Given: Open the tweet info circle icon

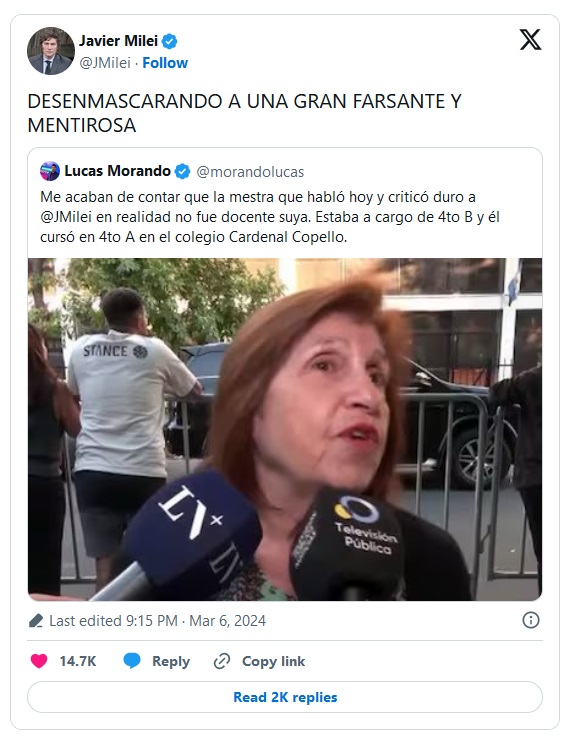Looking at the screenshot, I should tap(531, 620).
